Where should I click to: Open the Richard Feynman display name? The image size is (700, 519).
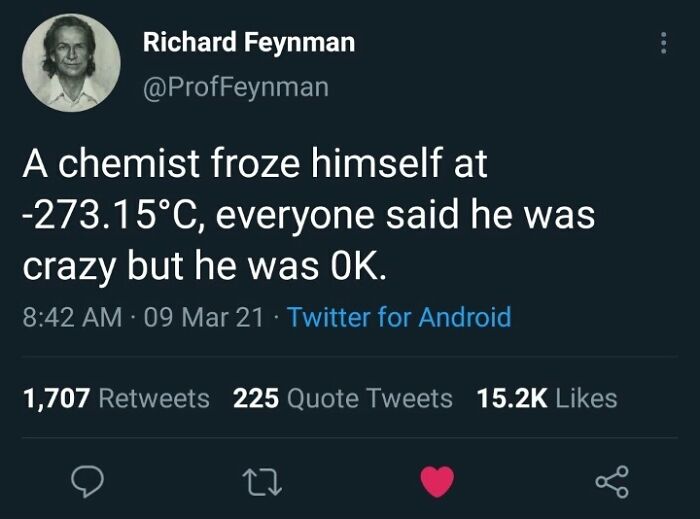[248, 42]
